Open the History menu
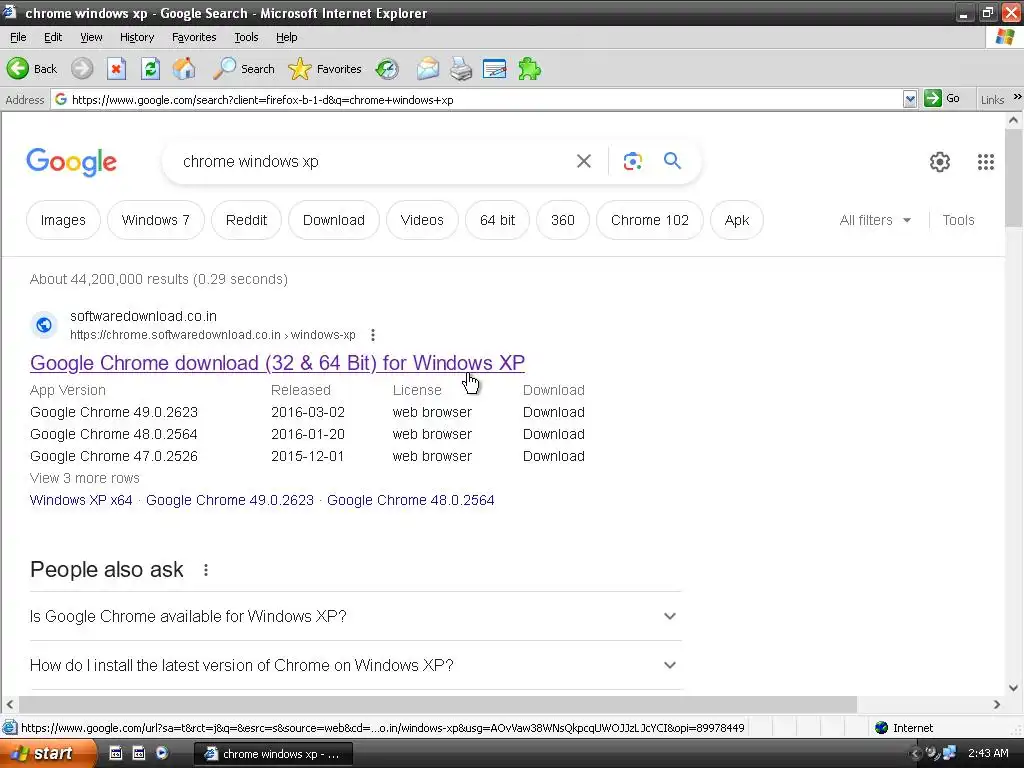Screen dimensions: 1024x768 (x=136, y=37)
